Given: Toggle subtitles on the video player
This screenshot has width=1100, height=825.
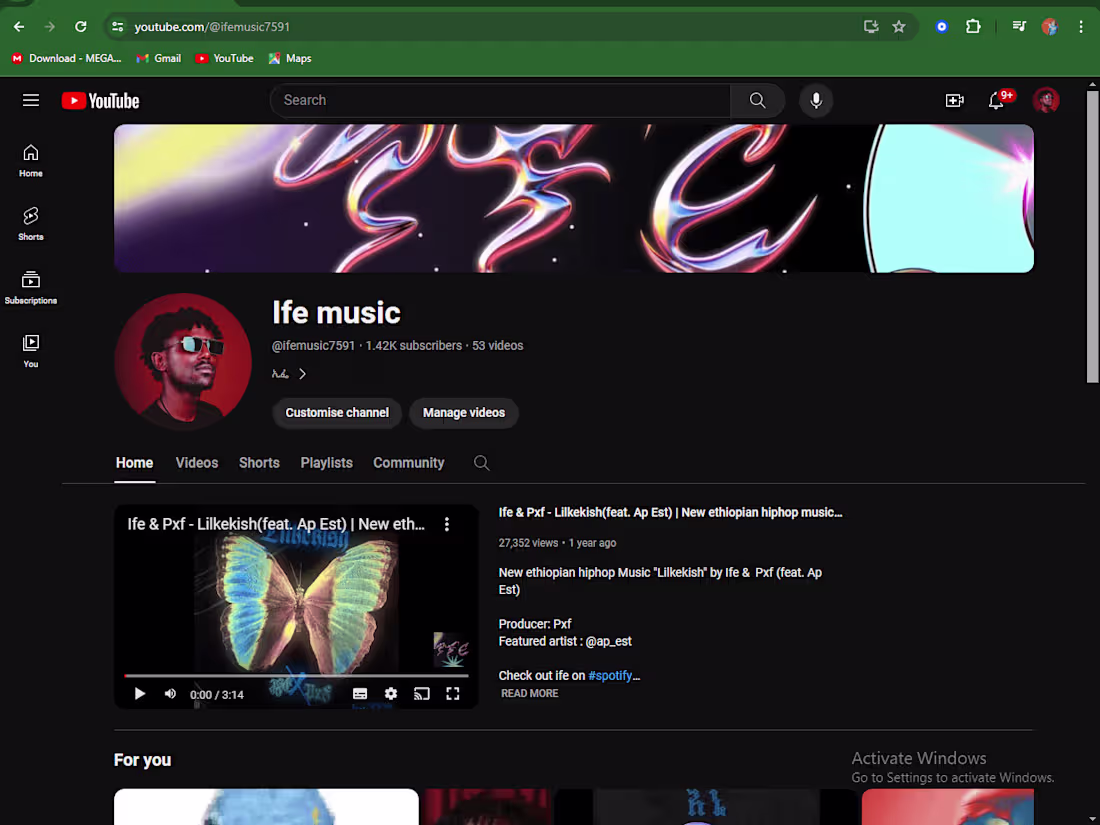Looking at the screenshot, I should coord(359,693).
